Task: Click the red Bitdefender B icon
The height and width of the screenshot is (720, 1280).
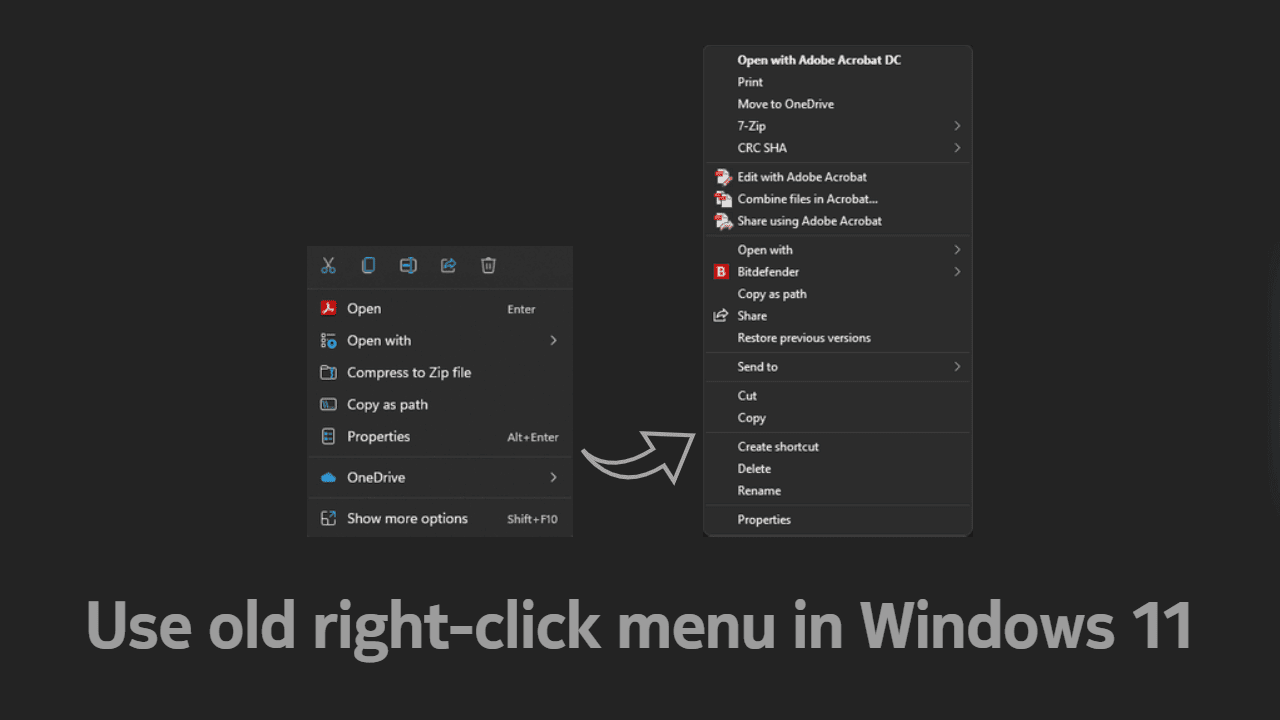Action: [721, 272]
